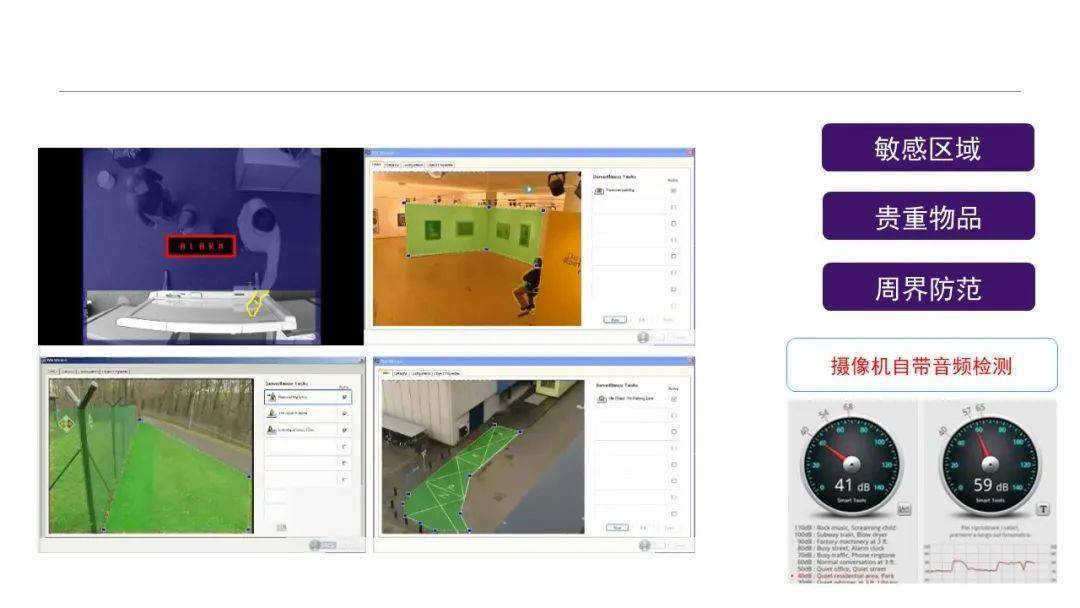Toggle first task checkbox in fence window
This screenshot has height=608, width=1080.
click(345, 398)
